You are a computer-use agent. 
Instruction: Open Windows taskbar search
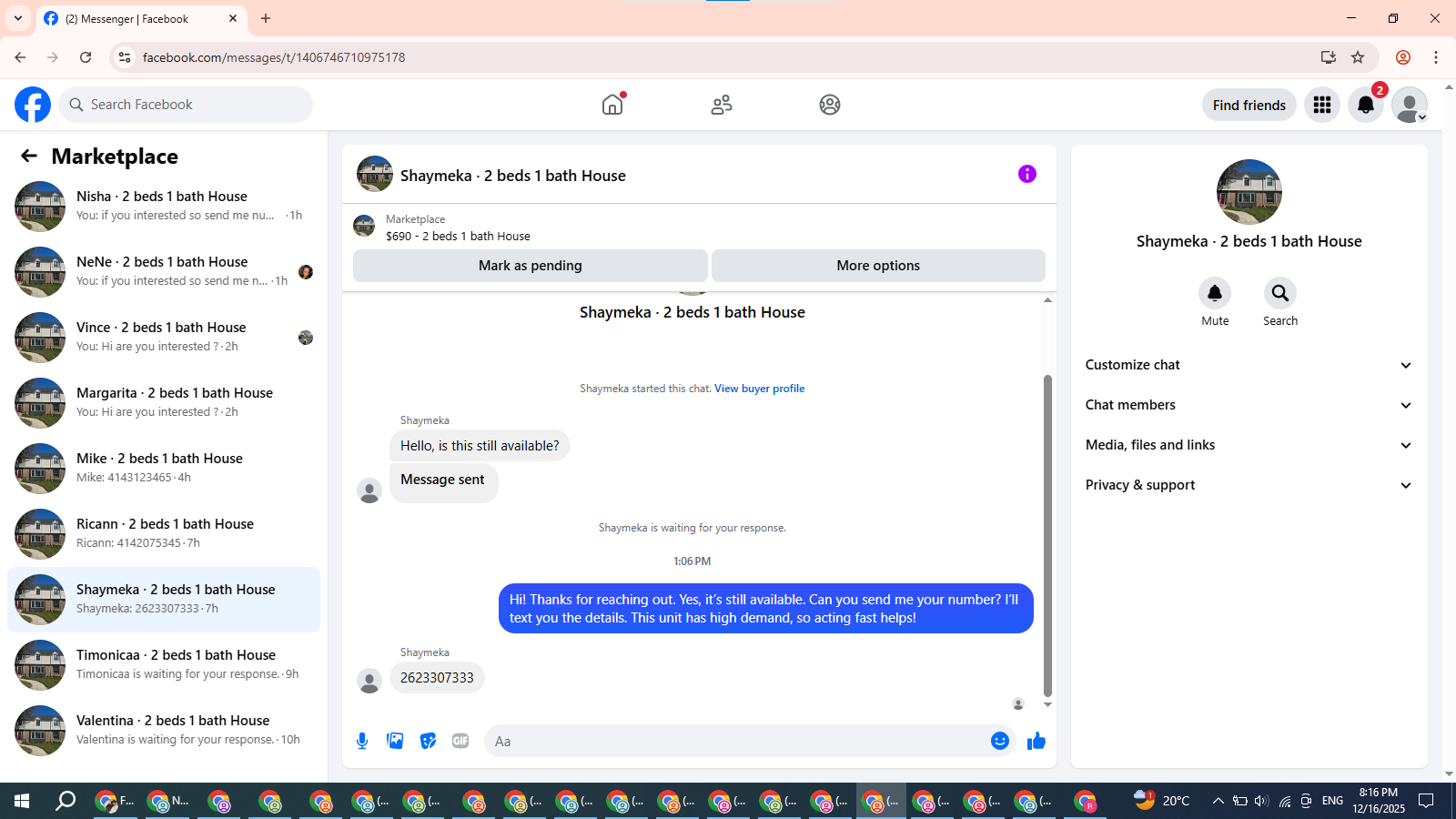point(66,801)
